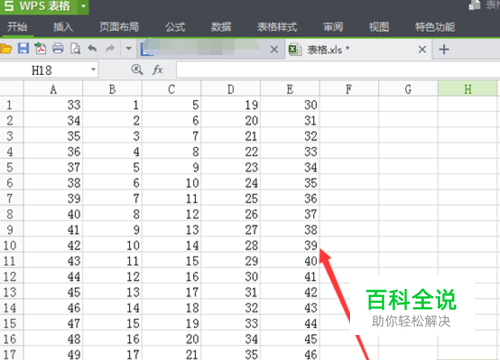The width and height of the screenshot is (500, 360).
Task: Select column E header
Action: point(290,89)
